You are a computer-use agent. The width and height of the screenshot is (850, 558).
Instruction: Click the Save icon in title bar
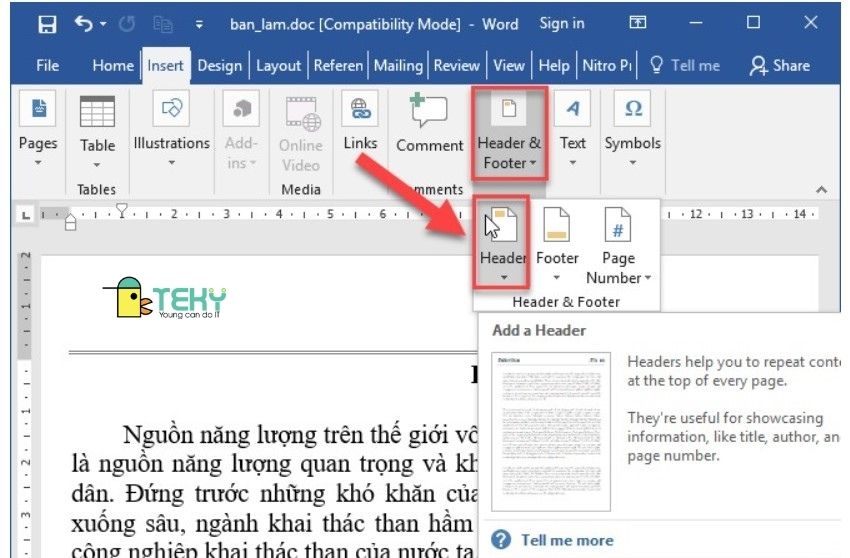point(47,24)
